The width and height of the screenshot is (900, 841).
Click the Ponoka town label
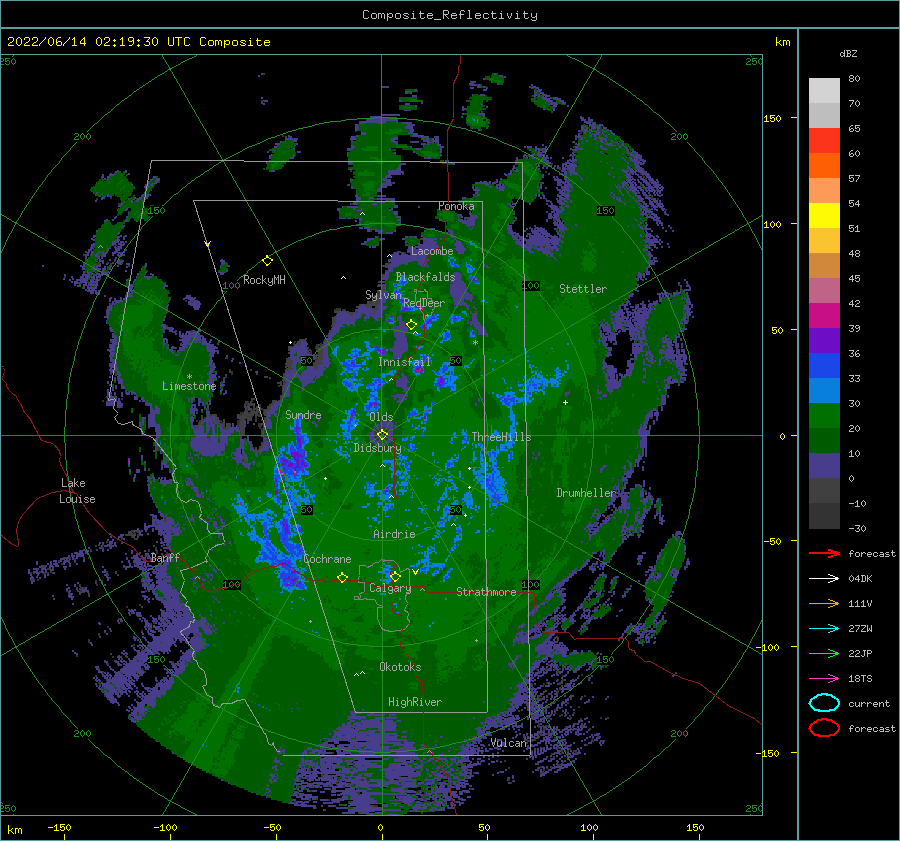pos(456,206)
